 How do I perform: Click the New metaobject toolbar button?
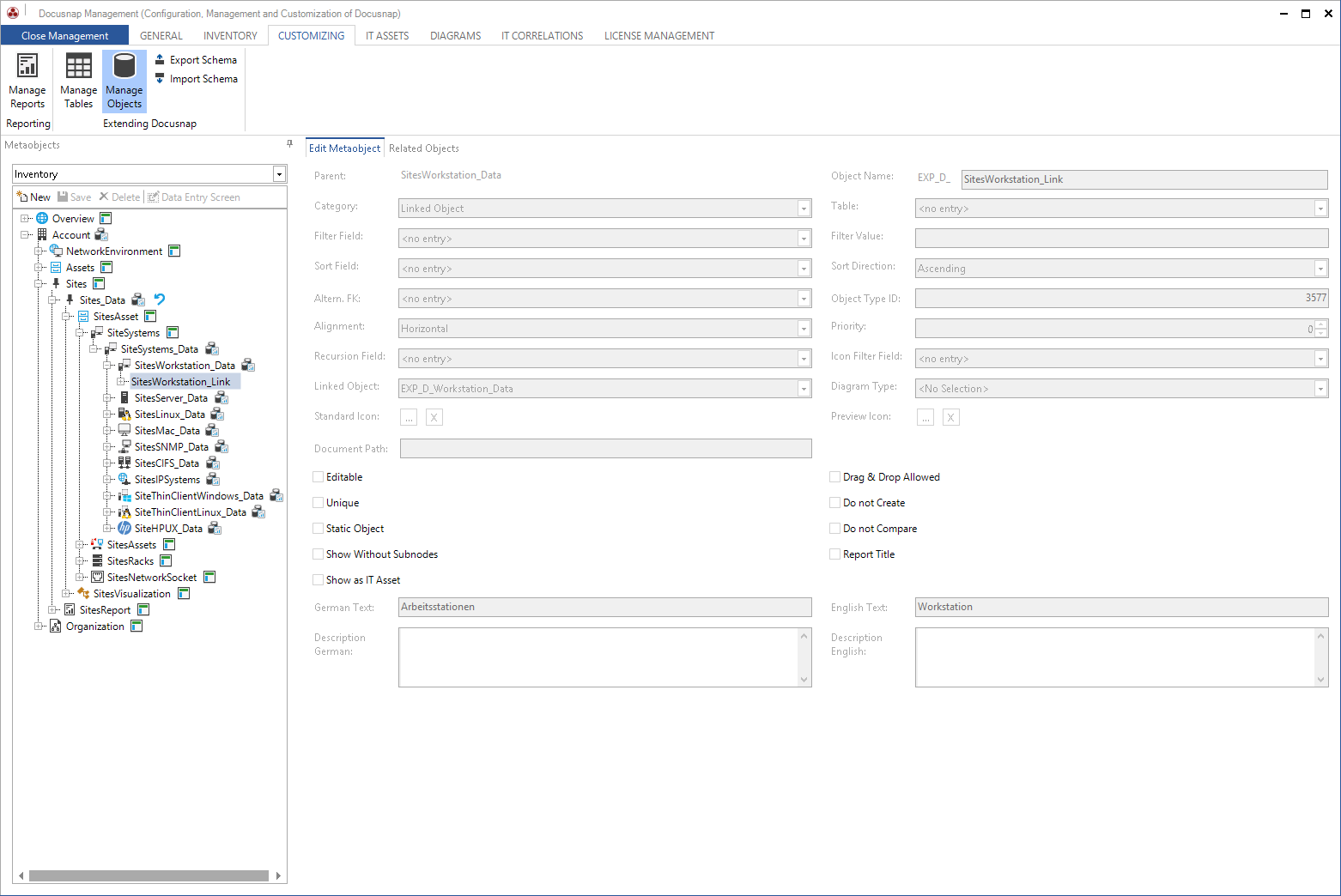tap(33, 197)
